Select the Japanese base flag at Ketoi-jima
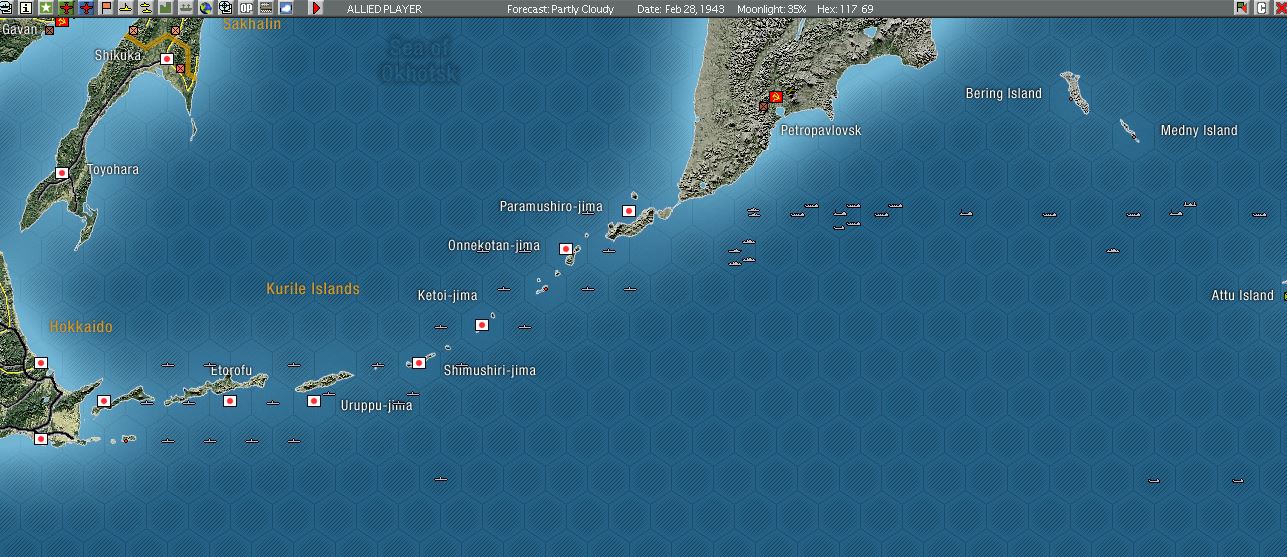Viewport: 1287px width, 557px height. tap(481, 325)
